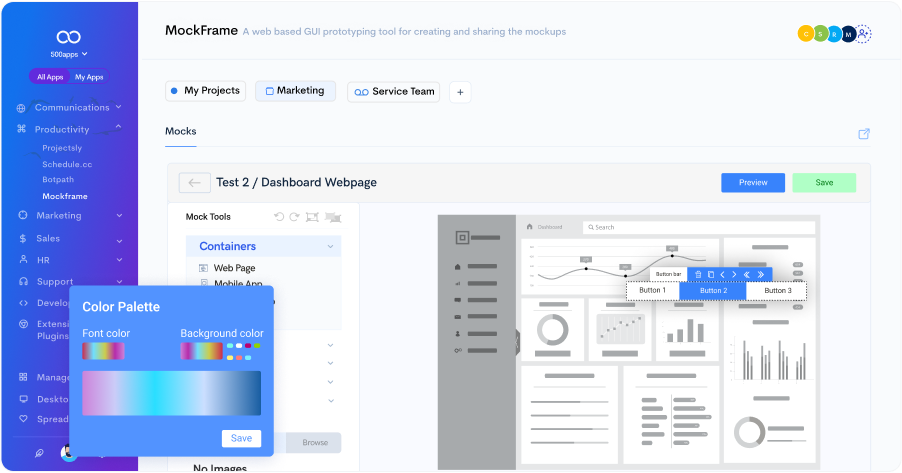The height and width of the screenshot is (473, 902).
Task: Click the panel collapse handle beside mock canvas
Action: pyautogui.click(x=517, y=342)
